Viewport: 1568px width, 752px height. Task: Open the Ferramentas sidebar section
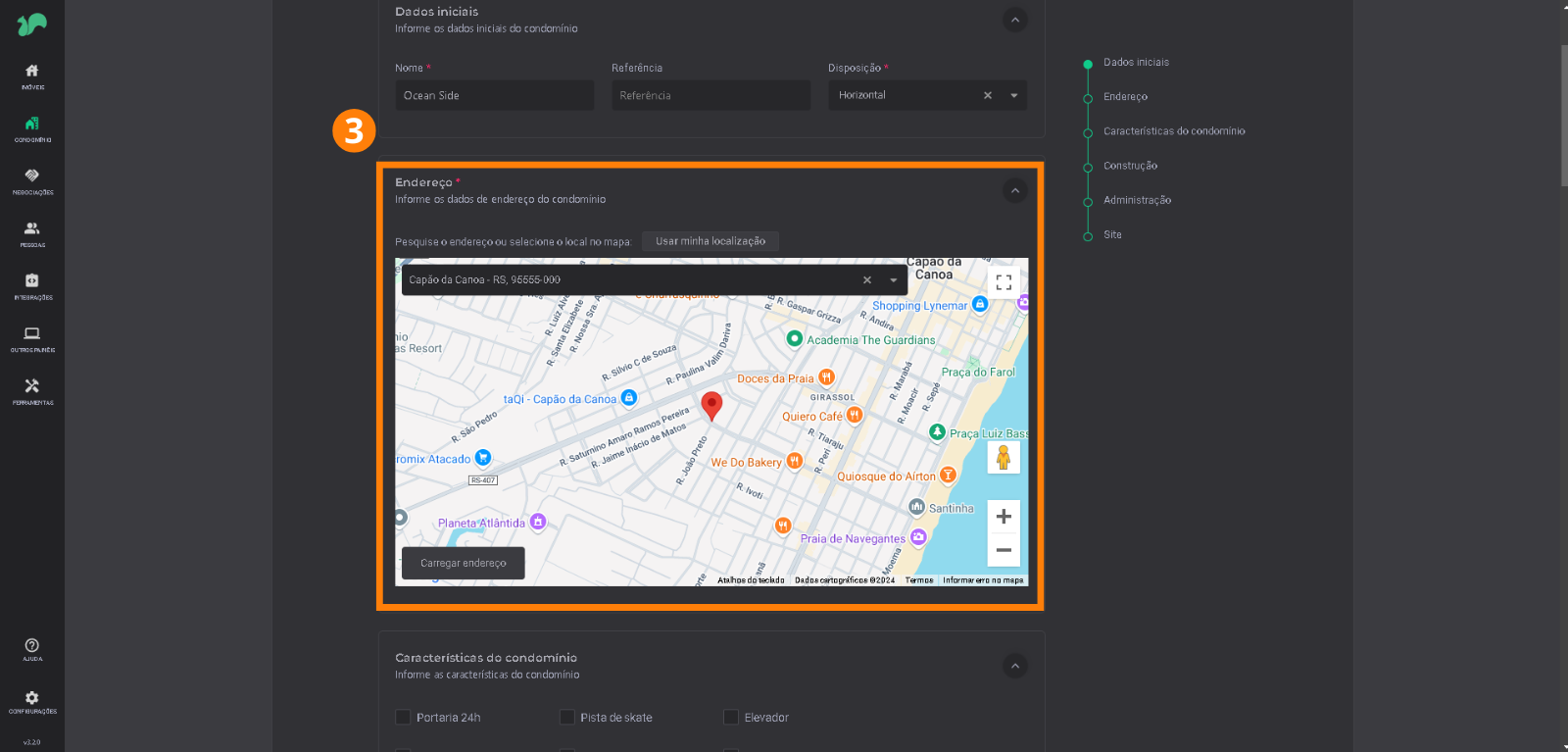(x=32, y=391)
